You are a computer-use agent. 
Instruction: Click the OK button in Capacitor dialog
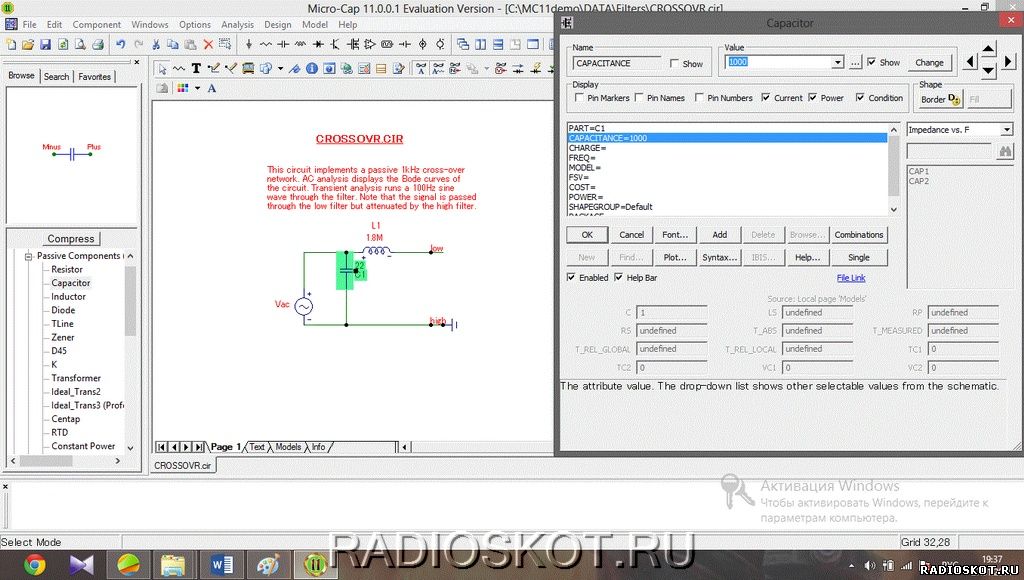[587, 234]
